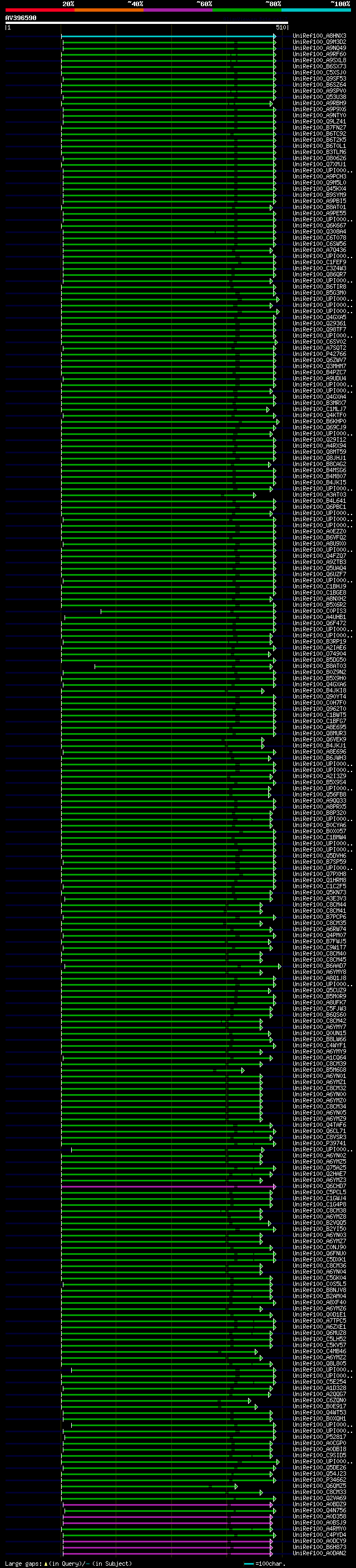Select hit UniRef100_A7TPC5
The height and width of the screenshot is (1568, 356).
(319, 1321)
